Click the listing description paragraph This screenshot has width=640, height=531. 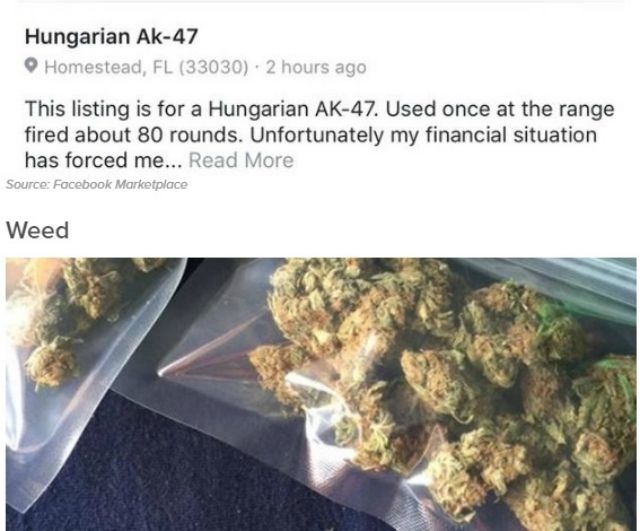tap(320, 135)
